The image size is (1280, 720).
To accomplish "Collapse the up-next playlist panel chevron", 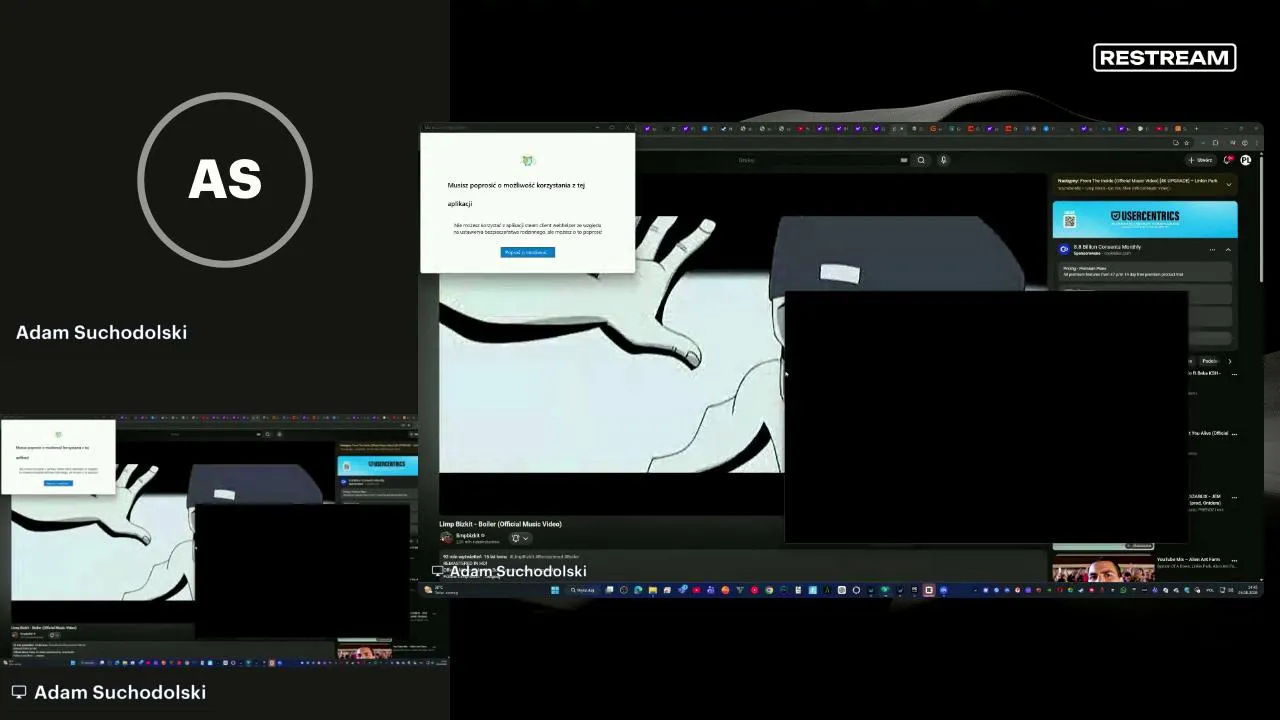I will point(1229,184).
